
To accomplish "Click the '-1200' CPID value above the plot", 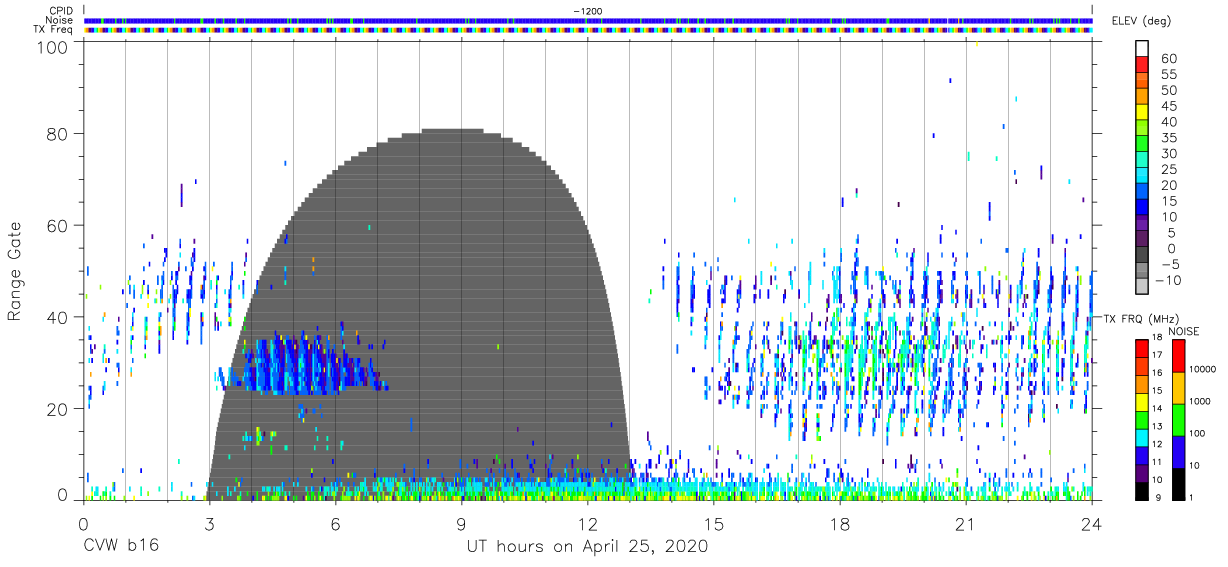I will coord(588,11).
